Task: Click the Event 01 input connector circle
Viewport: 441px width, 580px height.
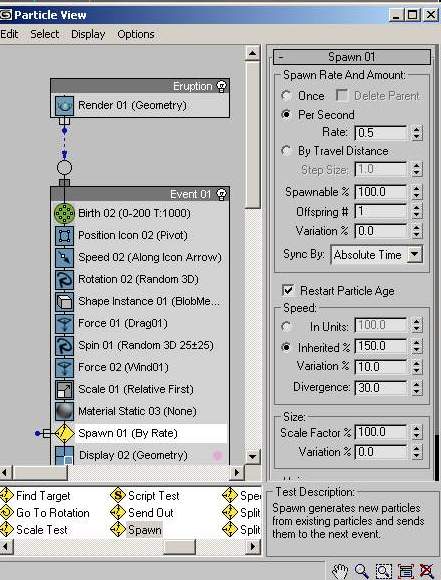Action: pos(64,168)
